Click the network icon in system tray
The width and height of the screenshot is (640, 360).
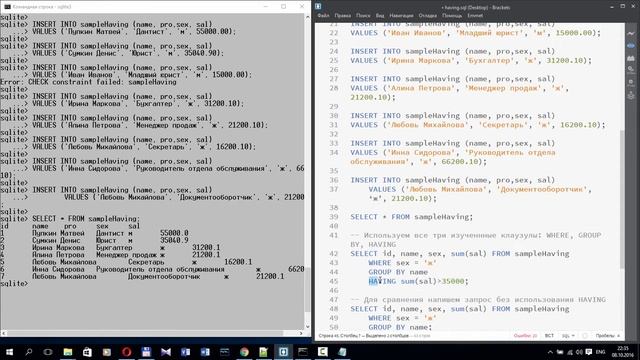point(570,352)
